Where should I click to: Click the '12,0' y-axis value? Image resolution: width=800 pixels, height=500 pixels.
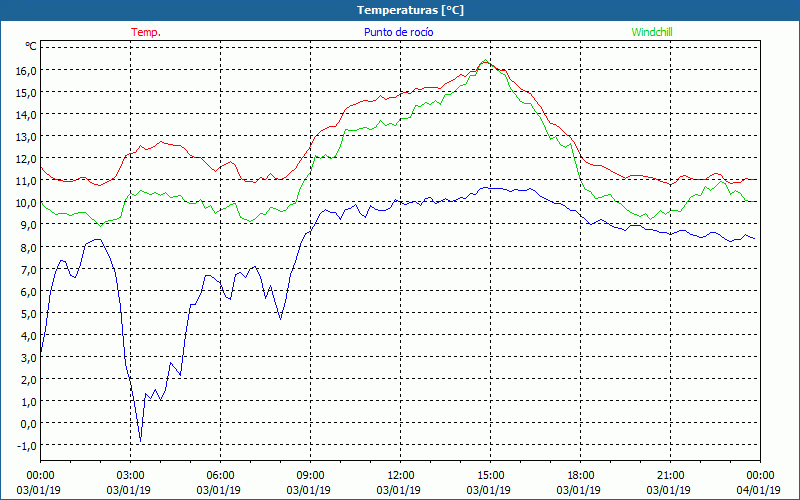(x=26, y=158)
